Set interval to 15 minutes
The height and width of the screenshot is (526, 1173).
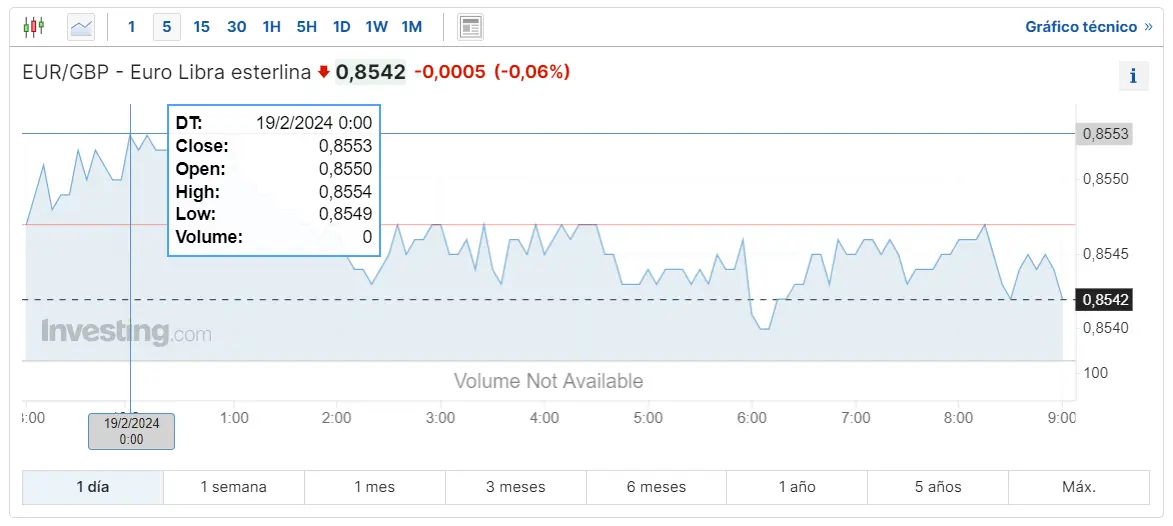point(201,28)
